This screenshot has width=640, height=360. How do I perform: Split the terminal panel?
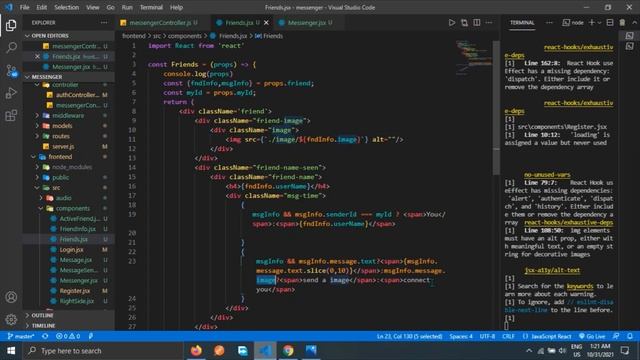click(610, 22)
